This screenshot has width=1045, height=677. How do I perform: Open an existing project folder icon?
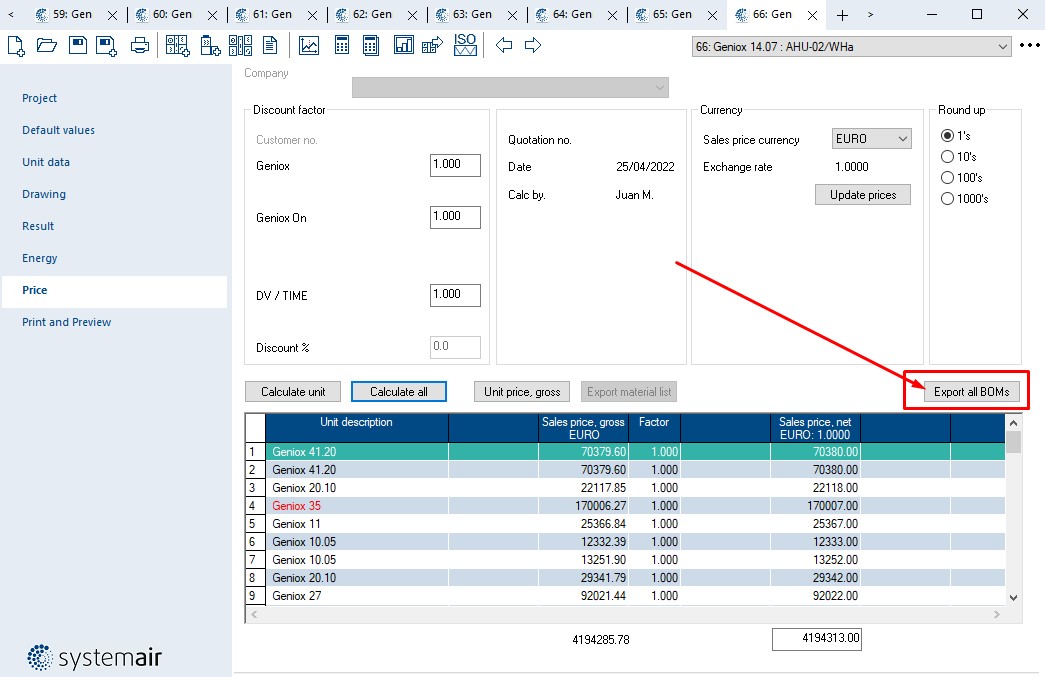pos(47,45)
